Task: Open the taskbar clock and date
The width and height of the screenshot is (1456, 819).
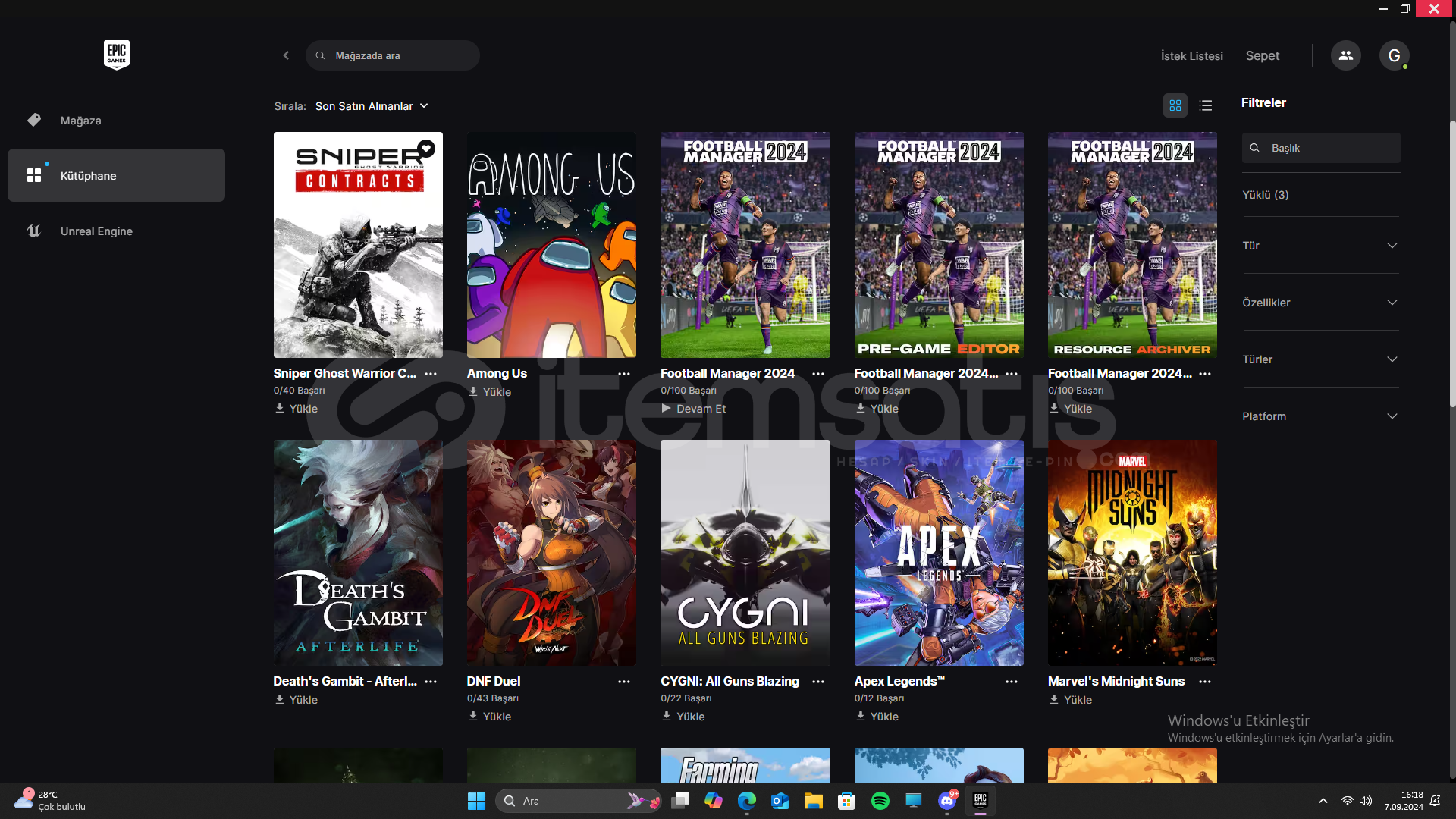Action: point(1404,801)
